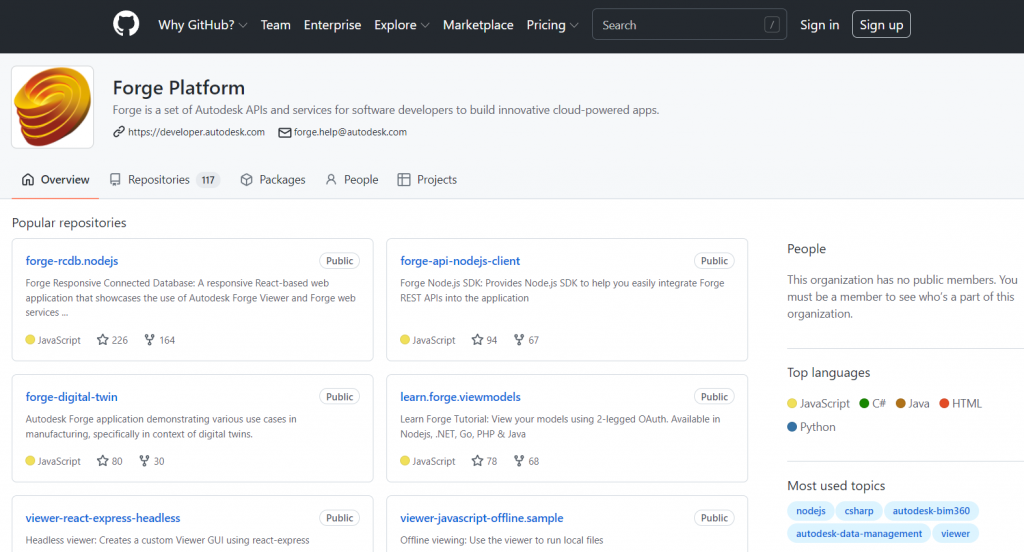Click the GitHub search input field
This screenshot has height=552, width=1024.
tap(689, 25)
